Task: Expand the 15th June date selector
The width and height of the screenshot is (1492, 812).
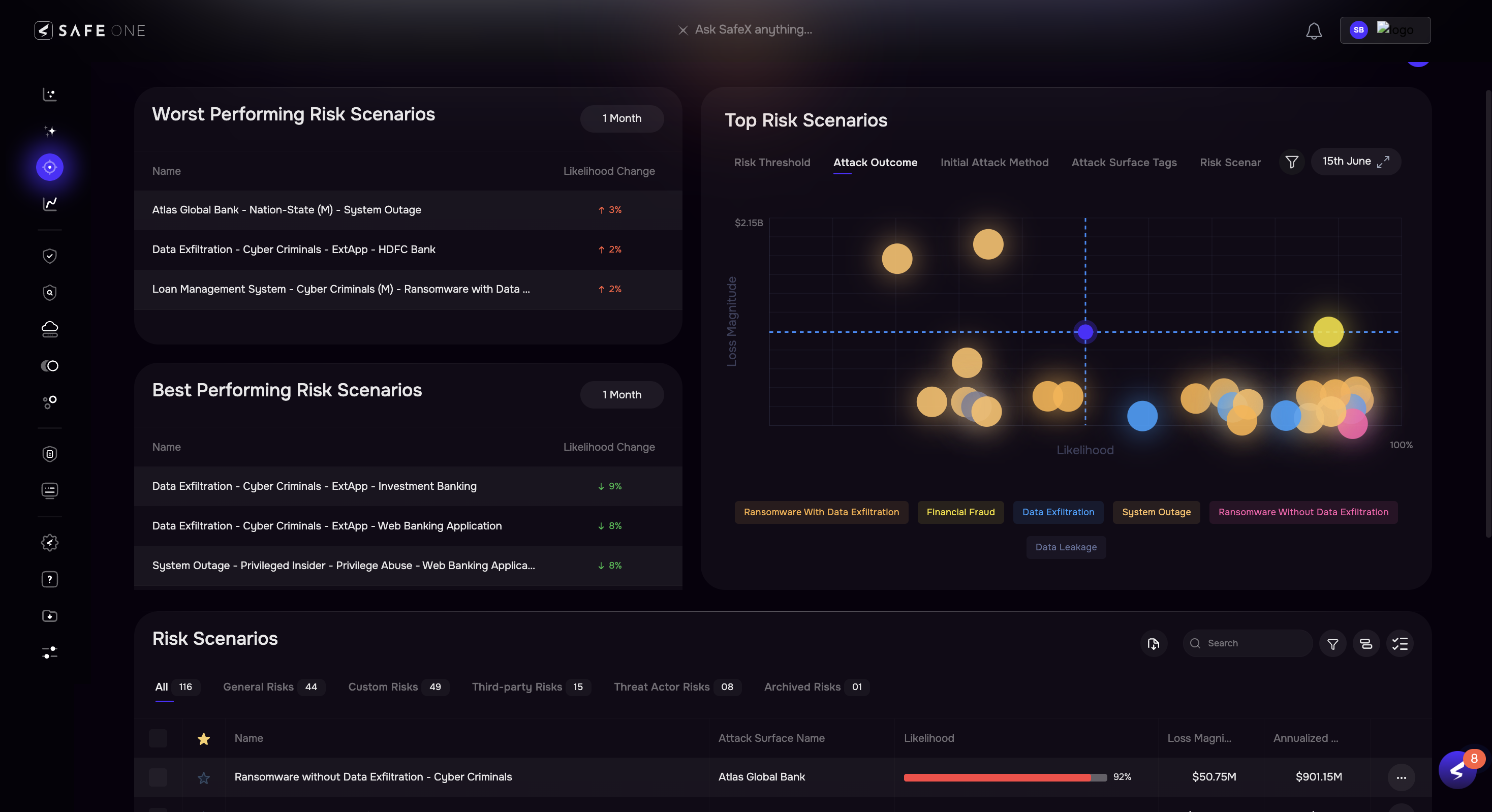Action: tap(1355, 162)
